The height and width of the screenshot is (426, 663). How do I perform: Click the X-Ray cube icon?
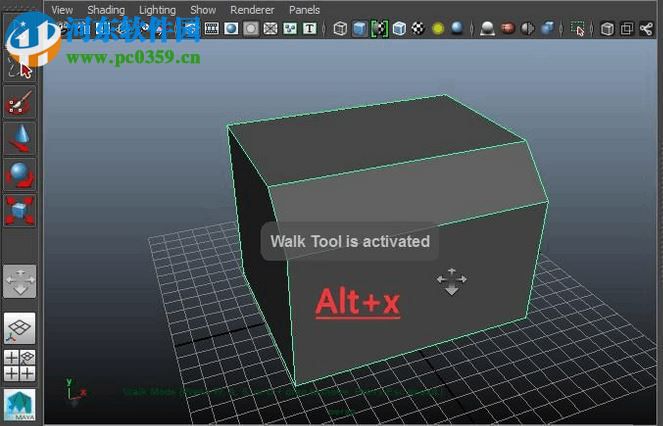(x=607, y=28)
